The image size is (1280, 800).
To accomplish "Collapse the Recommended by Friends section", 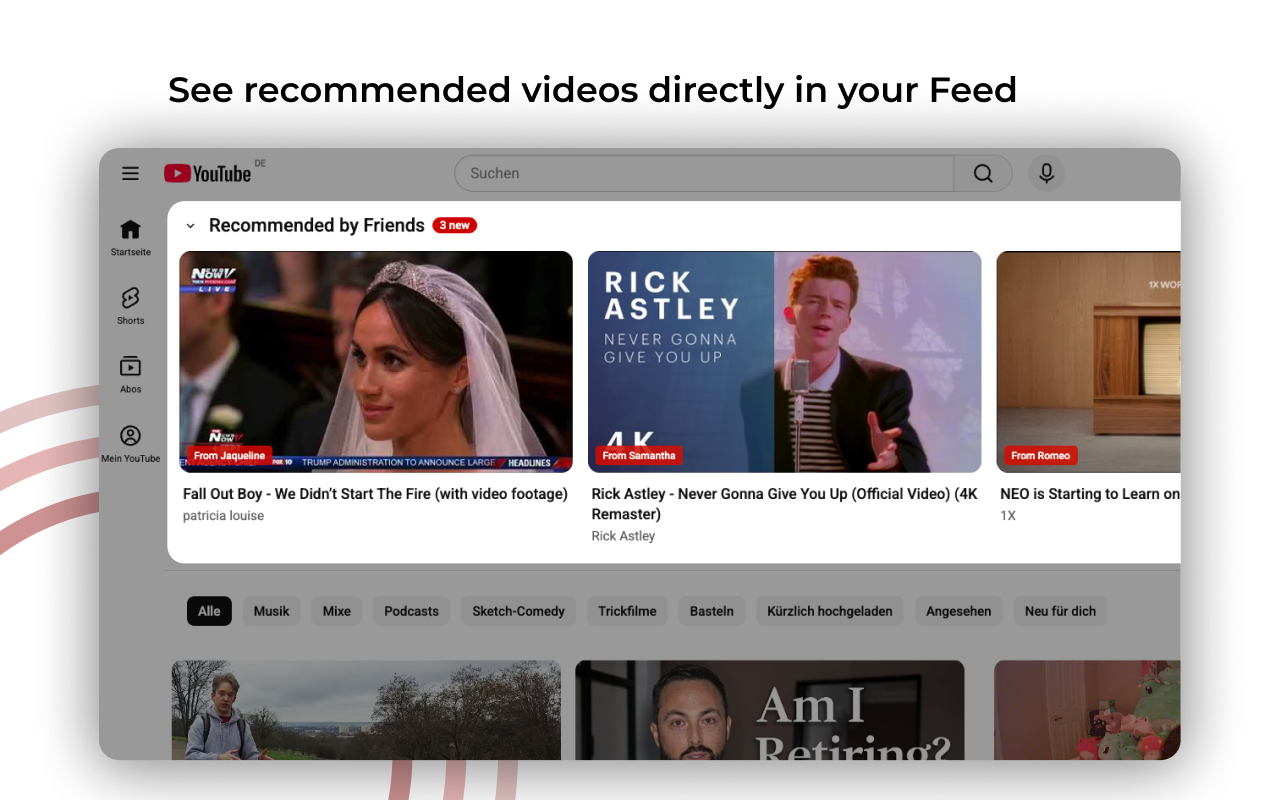I will click(190, 226).
